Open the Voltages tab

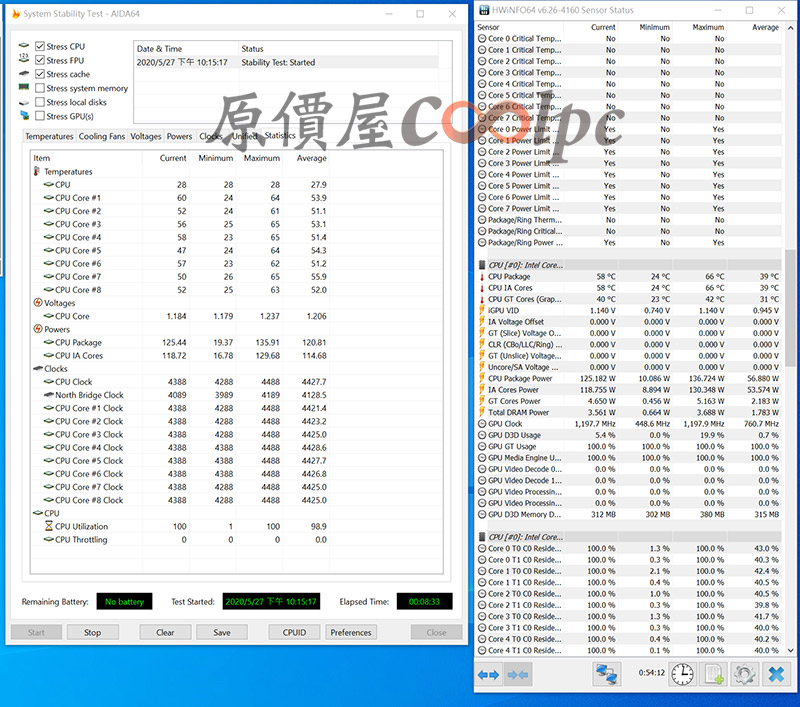tap(145, 136)
